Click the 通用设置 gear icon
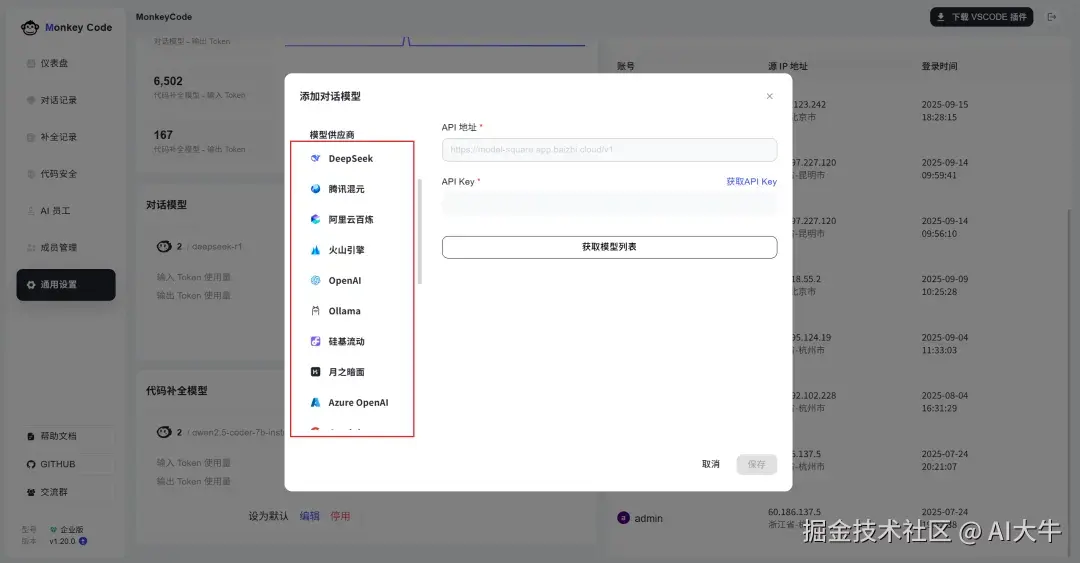The height and width of the screenshot is (563, 1080). [31, 285]
